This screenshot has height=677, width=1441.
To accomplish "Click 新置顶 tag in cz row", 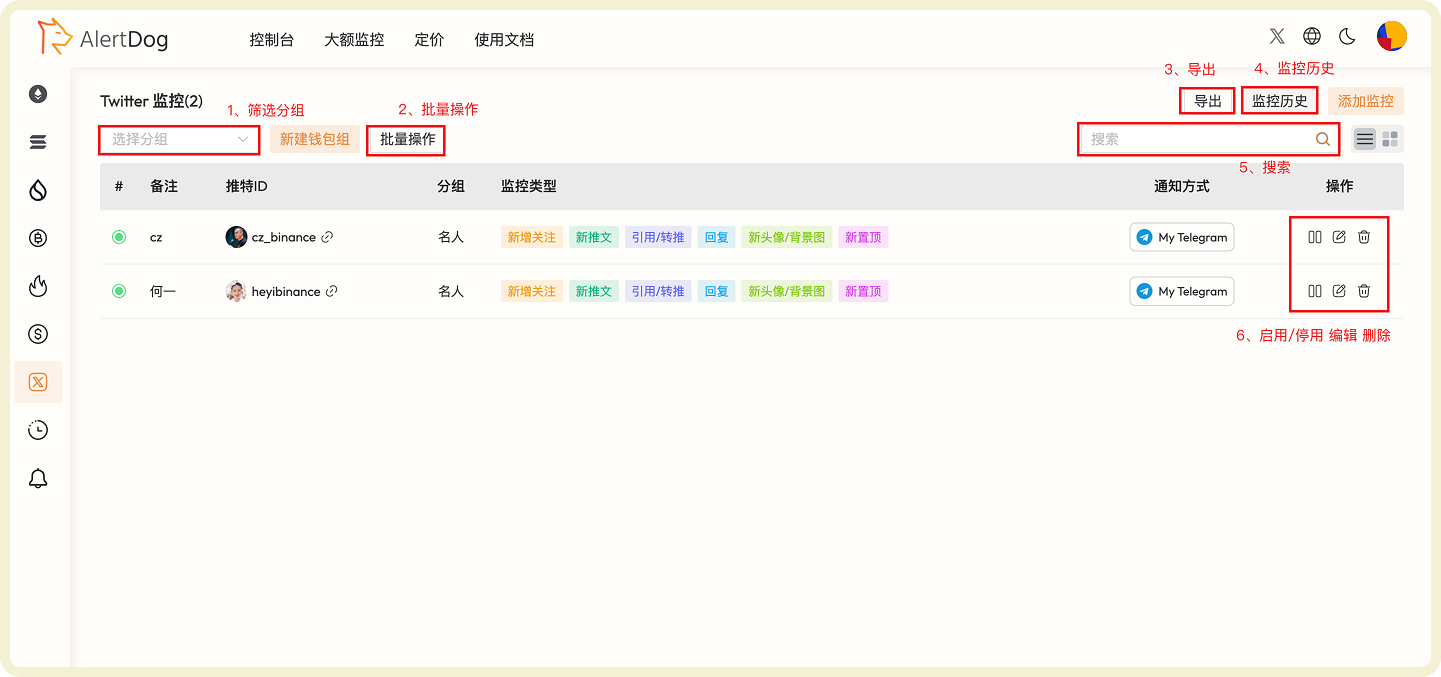I will click(863, 237).
